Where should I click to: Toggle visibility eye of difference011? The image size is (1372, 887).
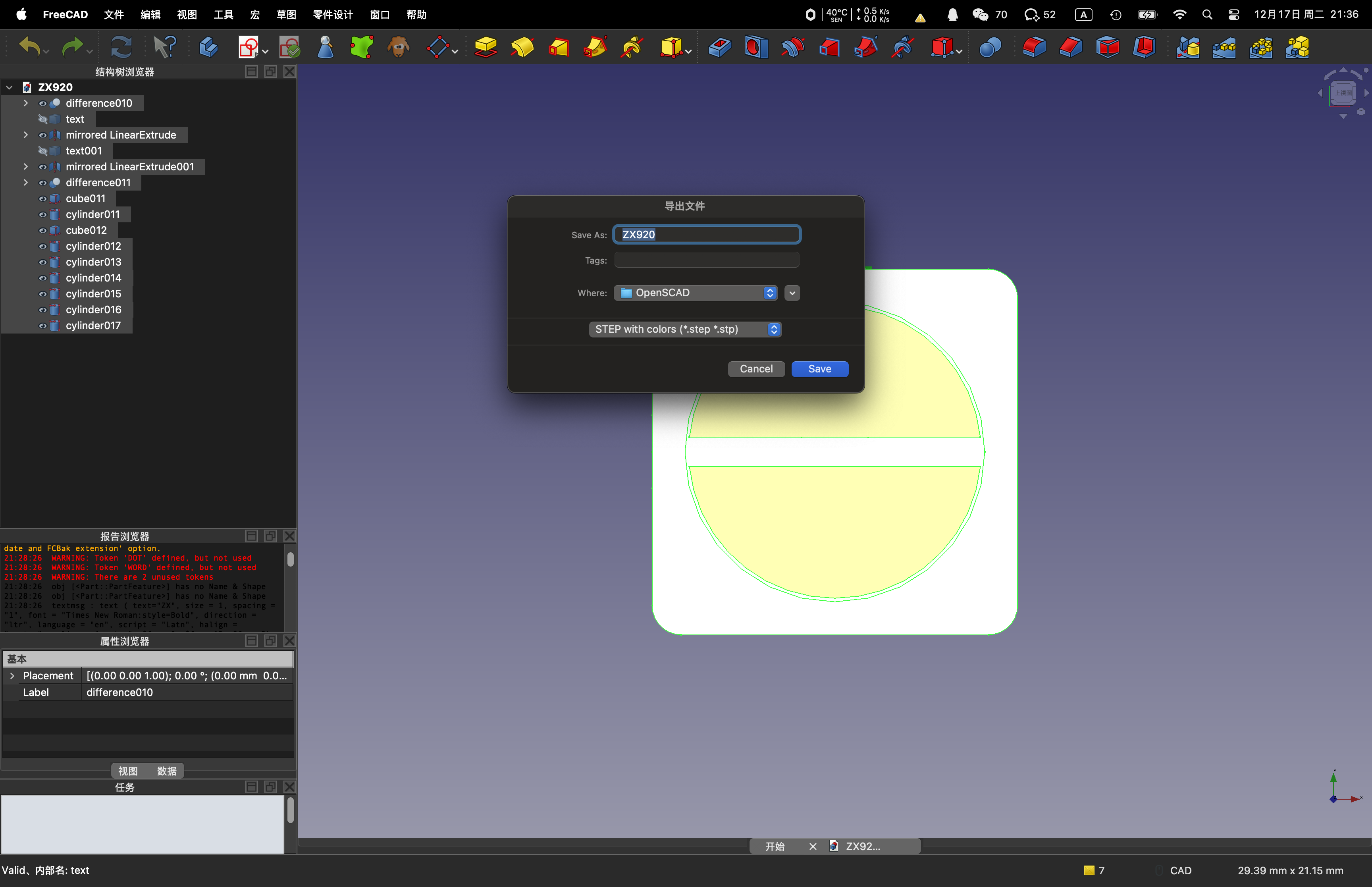point(42,183)
